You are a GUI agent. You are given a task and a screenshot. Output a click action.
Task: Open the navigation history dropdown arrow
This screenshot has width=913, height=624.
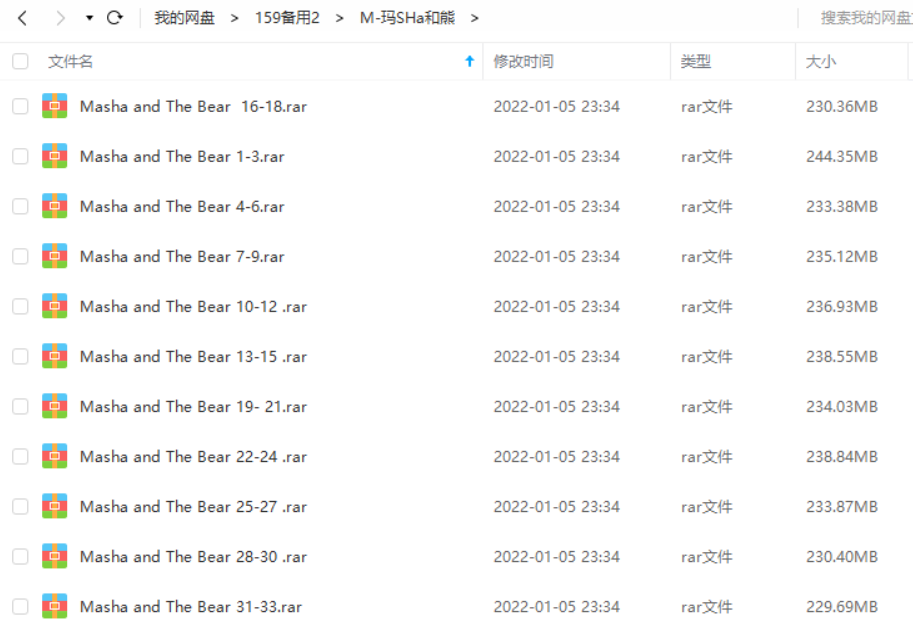[x=89, y=18]
